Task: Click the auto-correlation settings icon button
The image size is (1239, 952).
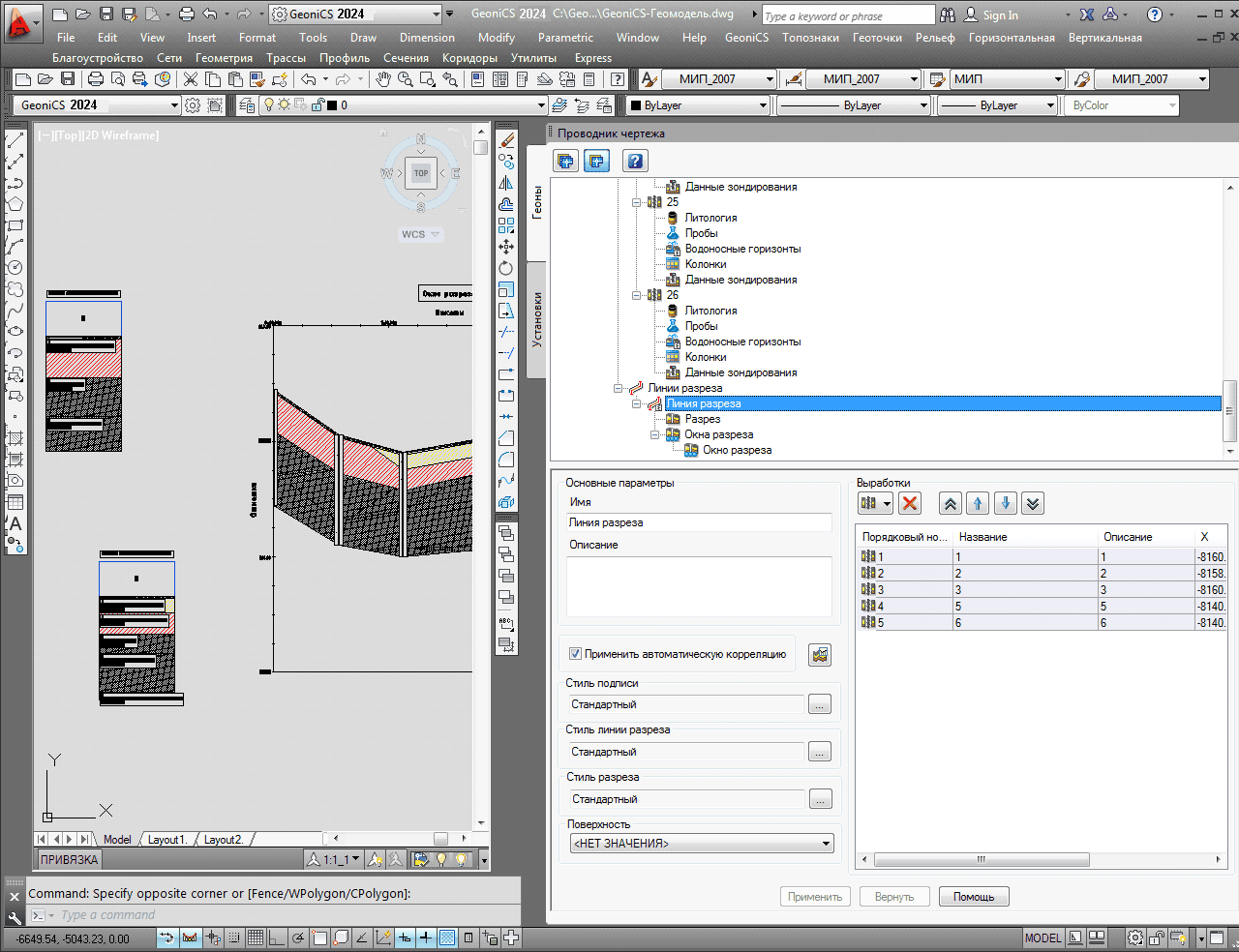Action: [820, 655]
